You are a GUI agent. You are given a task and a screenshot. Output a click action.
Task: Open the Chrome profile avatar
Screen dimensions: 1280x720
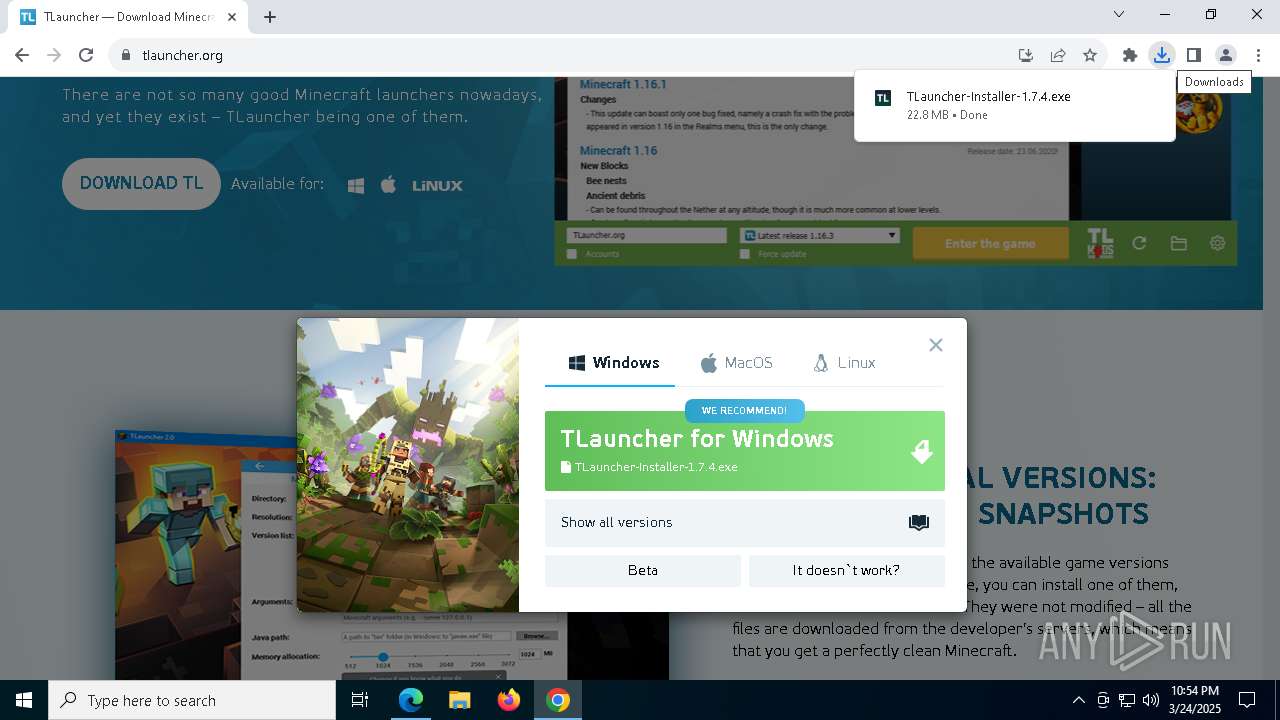[1225, 55]
